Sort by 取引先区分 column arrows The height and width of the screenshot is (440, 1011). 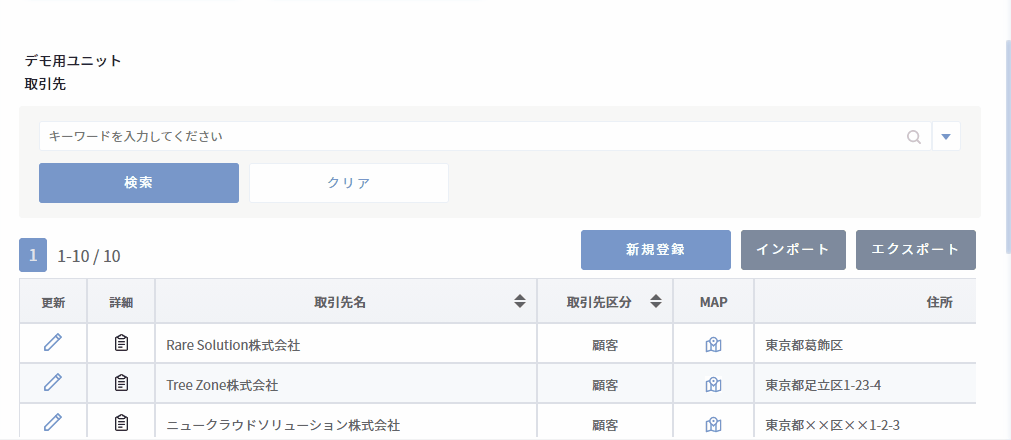(656, 301)
